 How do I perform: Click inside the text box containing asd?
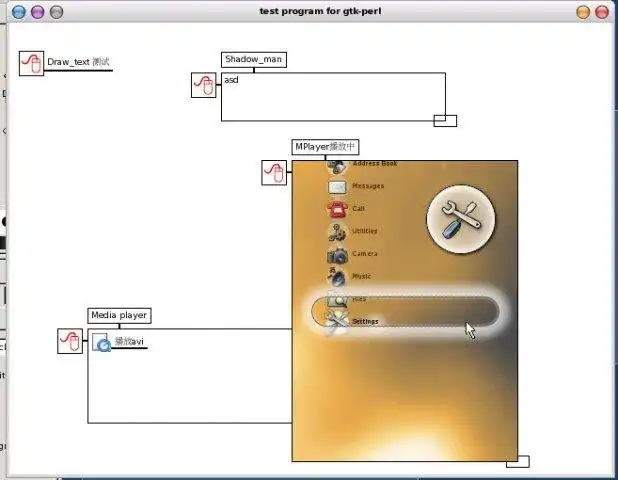(x=333, y=97)
